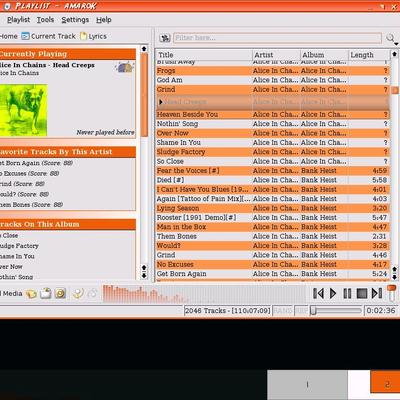Viewport: 400px width, 400px height.
Task: Select the Heaven Beside You track
Action: click(x=273, y=114)
